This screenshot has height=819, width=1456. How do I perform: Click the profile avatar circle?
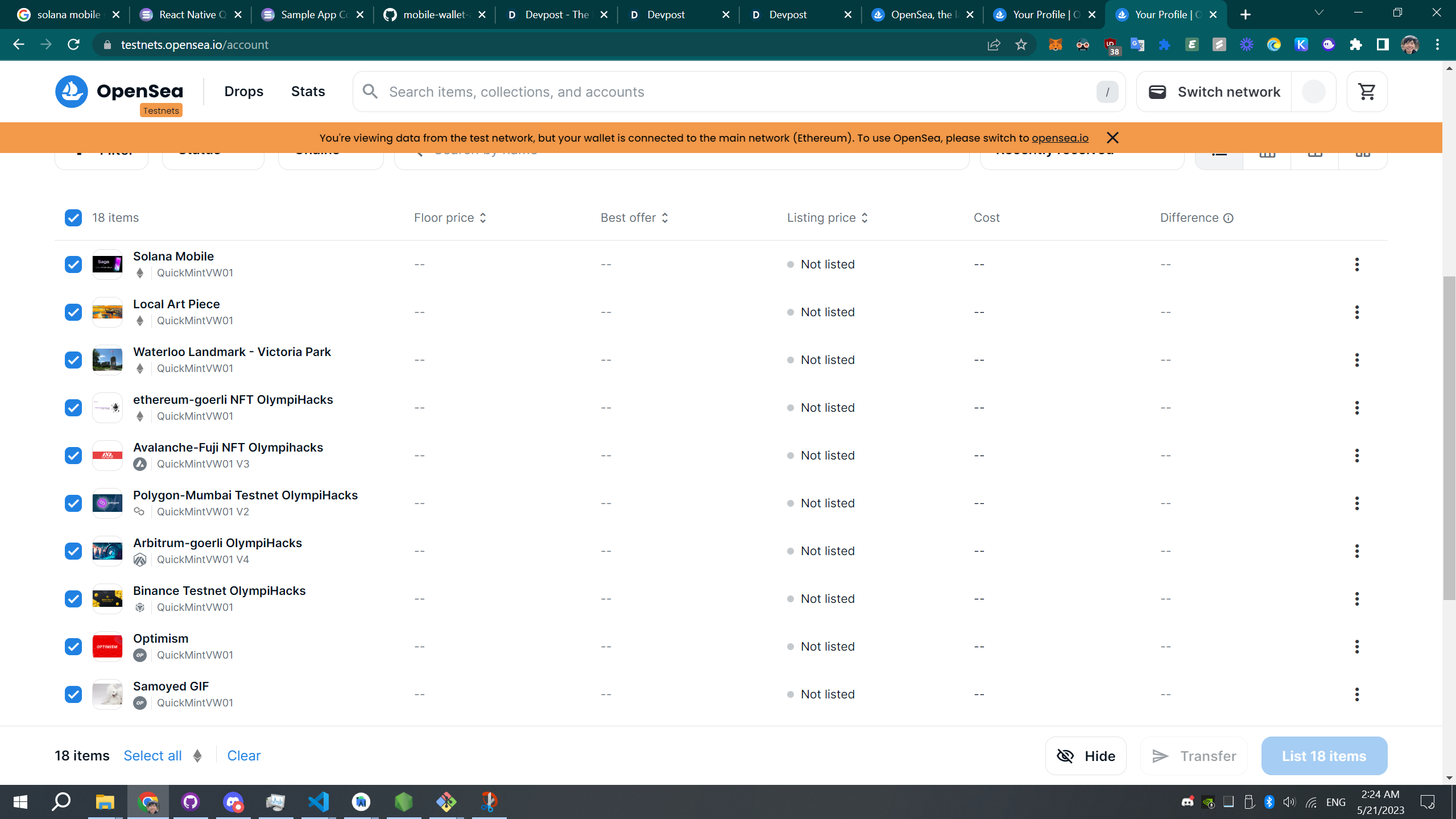point(1313,92)
